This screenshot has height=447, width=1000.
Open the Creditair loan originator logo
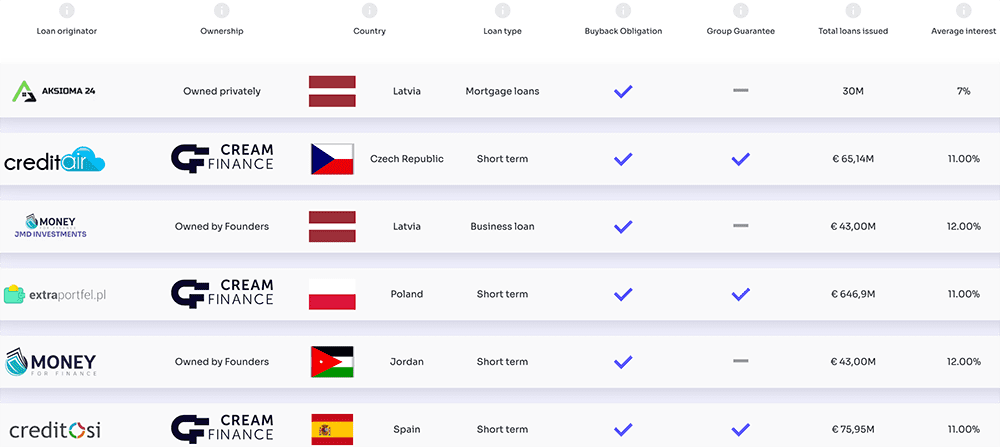click(x=55, y=160)
